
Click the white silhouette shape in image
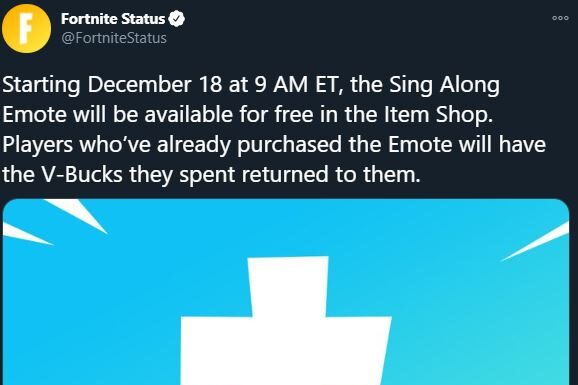coord(286,321)
